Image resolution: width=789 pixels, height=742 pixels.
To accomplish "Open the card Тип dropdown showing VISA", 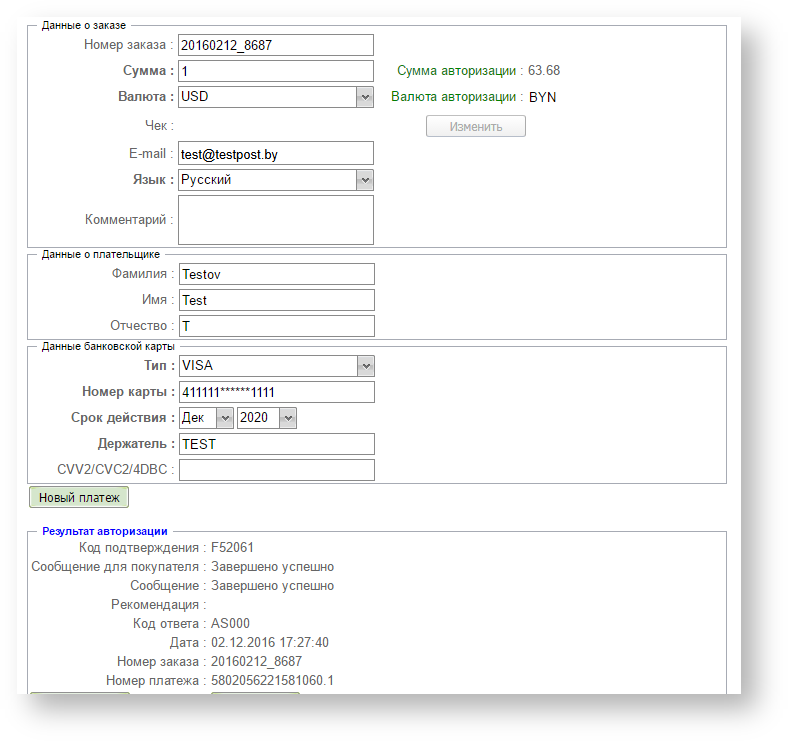I will pyautogui.click(x=275, y=366).
